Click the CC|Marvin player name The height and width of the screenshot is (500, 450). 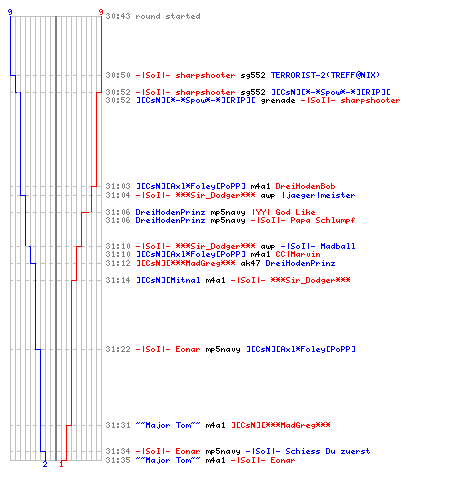pos(298,254)
